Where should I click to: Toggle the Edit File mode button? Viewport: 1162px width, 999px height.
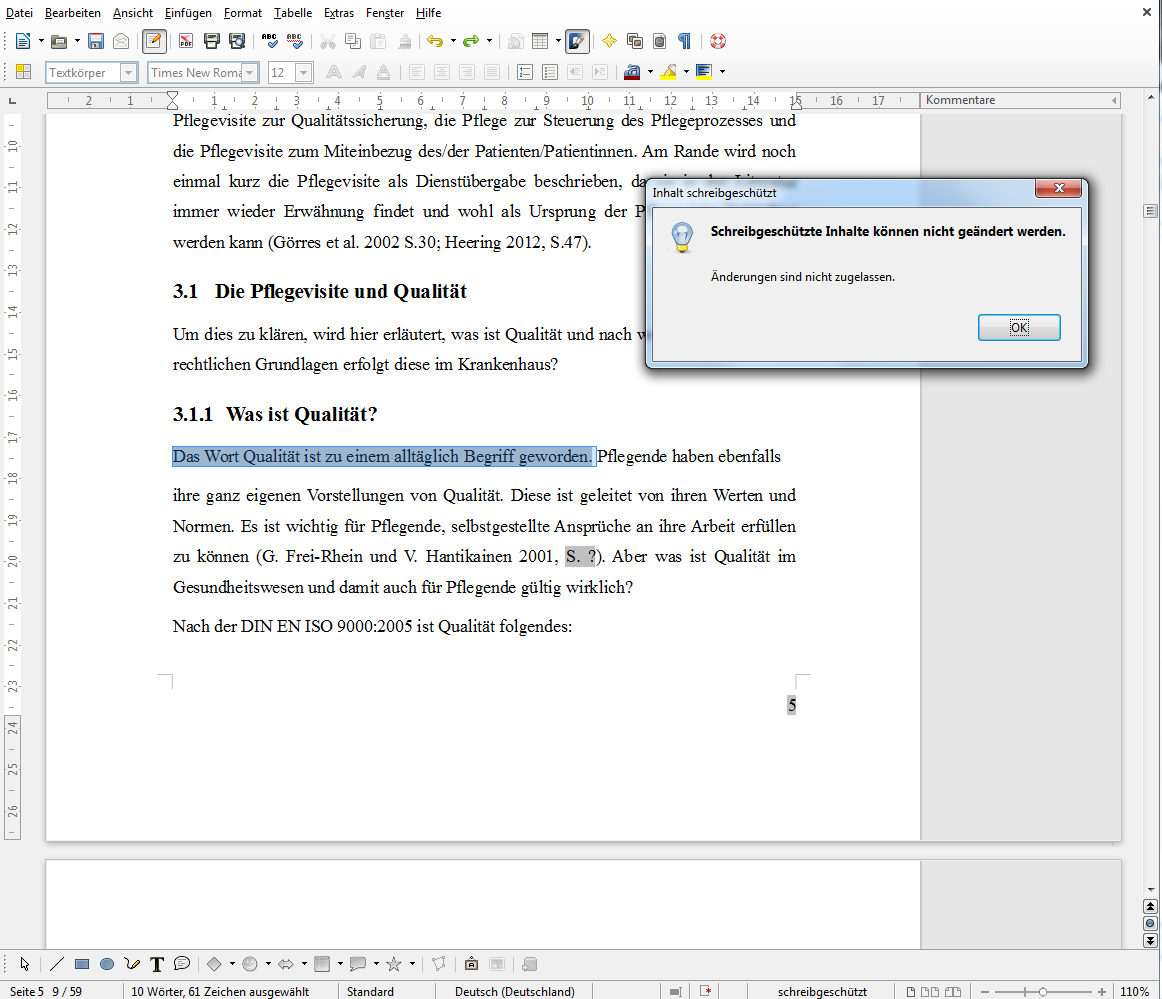pos(153,41)
